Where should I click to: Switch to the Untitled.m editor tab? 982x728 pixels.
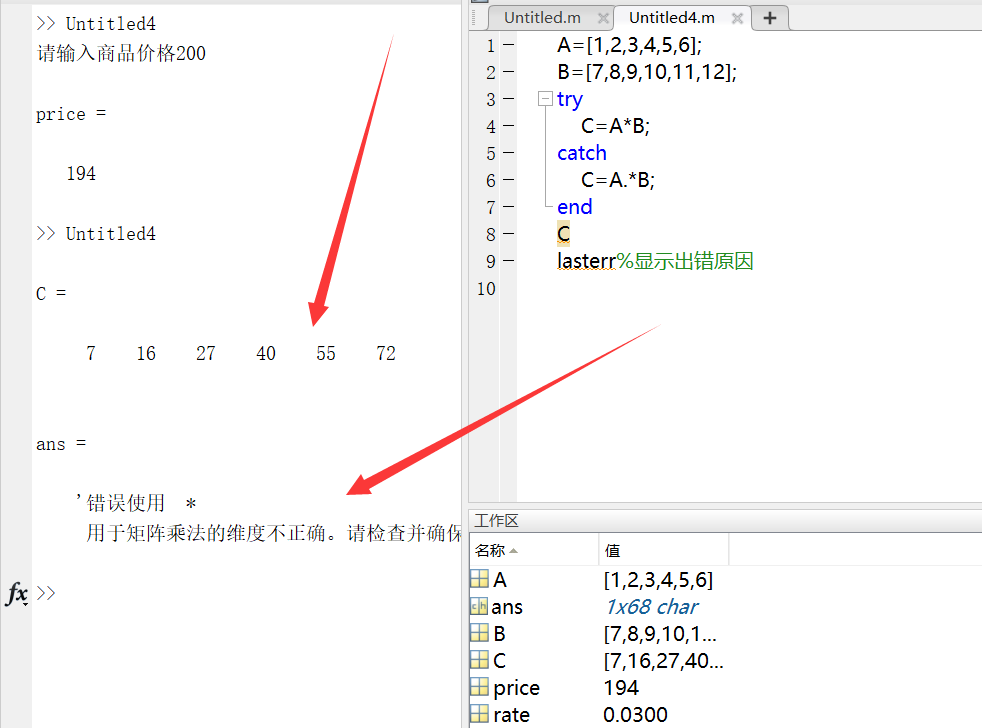tap(542, 18)
